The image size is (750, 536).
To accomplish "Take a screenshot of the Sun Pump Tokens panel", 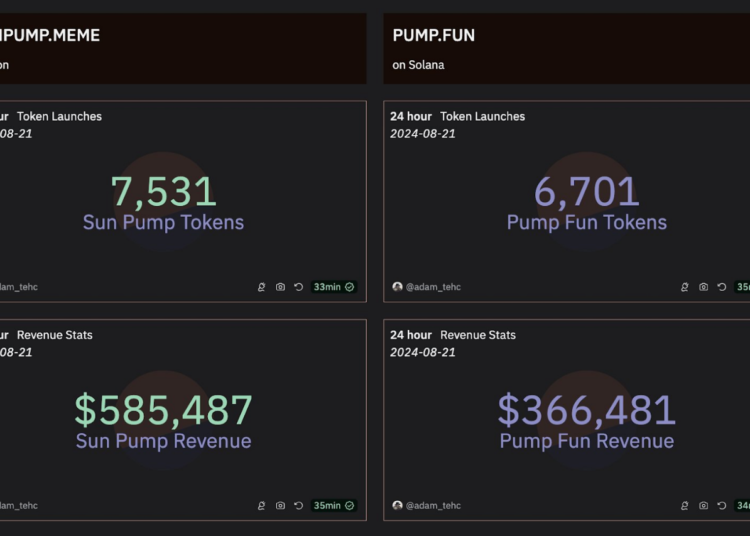I will click(x=280, y=287).
